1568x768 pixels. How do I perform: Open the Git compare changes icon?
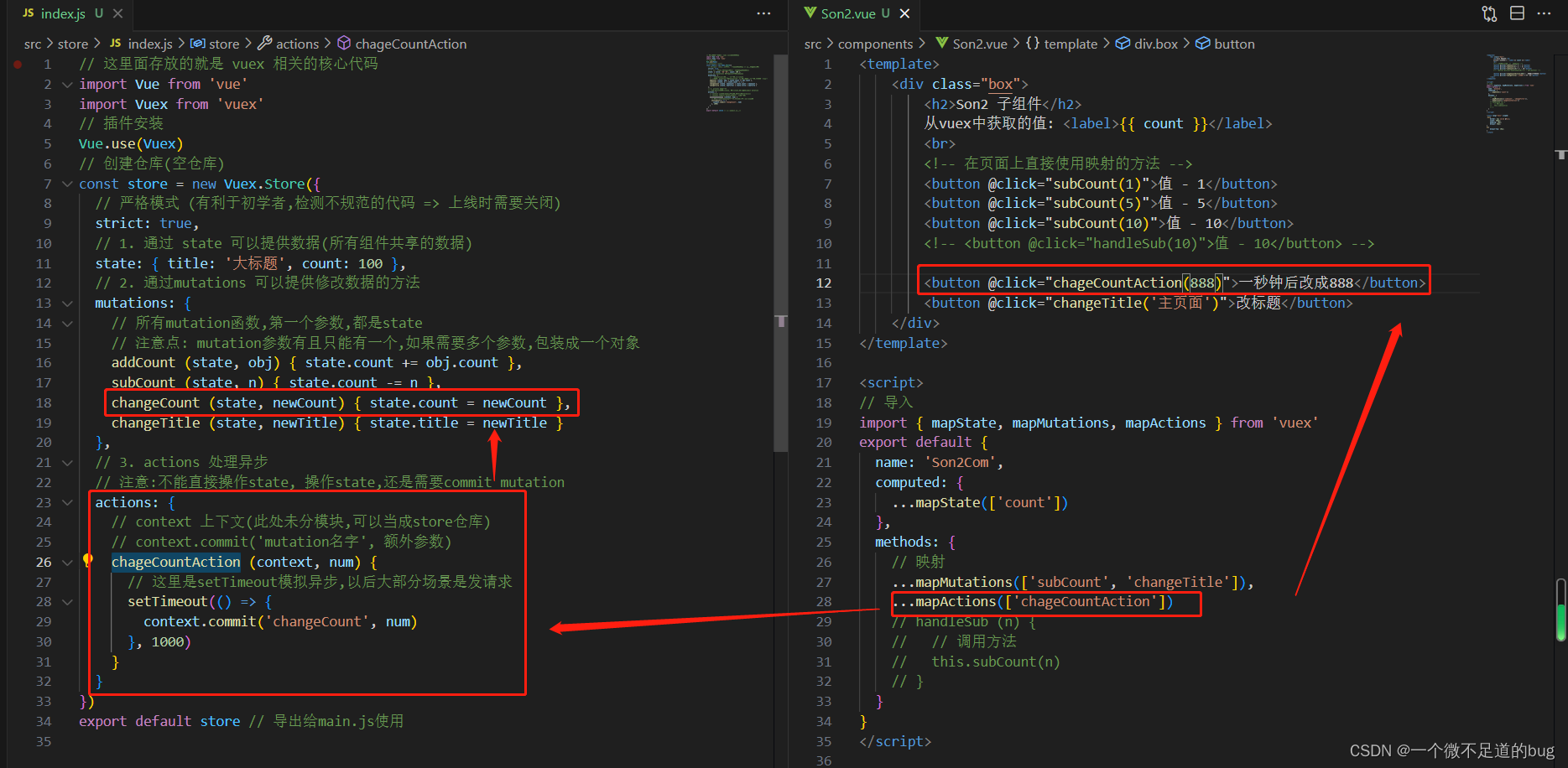click(1488, 13)
